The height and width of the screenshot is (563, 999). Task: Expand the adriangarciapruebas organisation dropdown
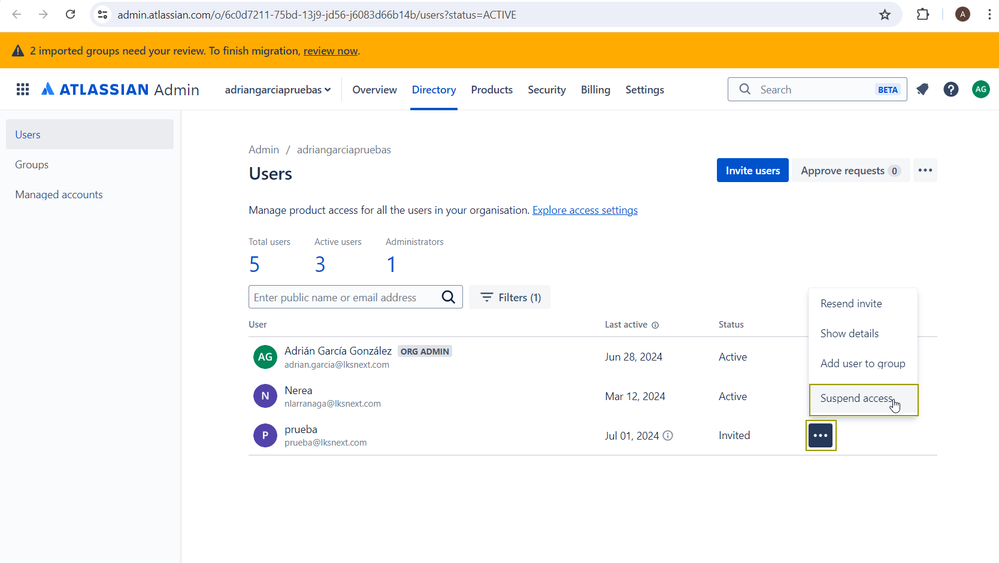click(x=278, y=90)
